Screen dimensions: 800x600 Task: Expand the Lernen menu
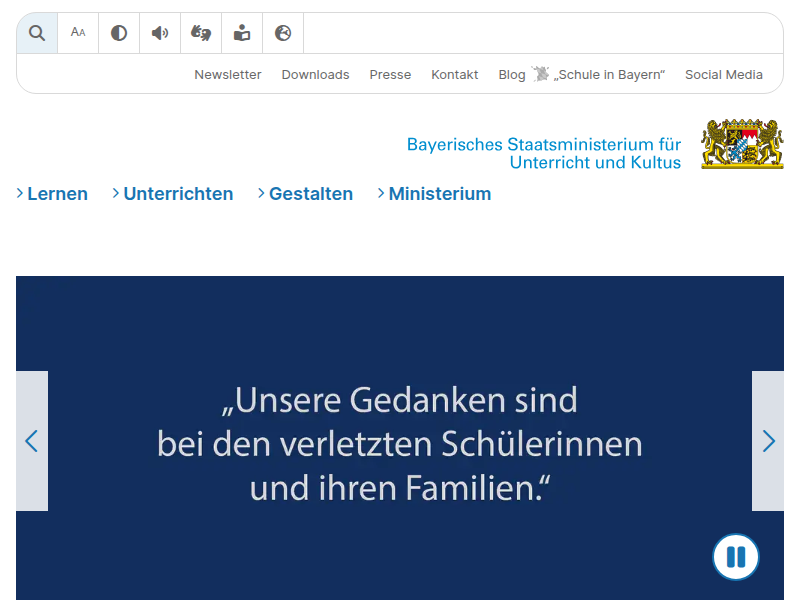coord(52,194)
